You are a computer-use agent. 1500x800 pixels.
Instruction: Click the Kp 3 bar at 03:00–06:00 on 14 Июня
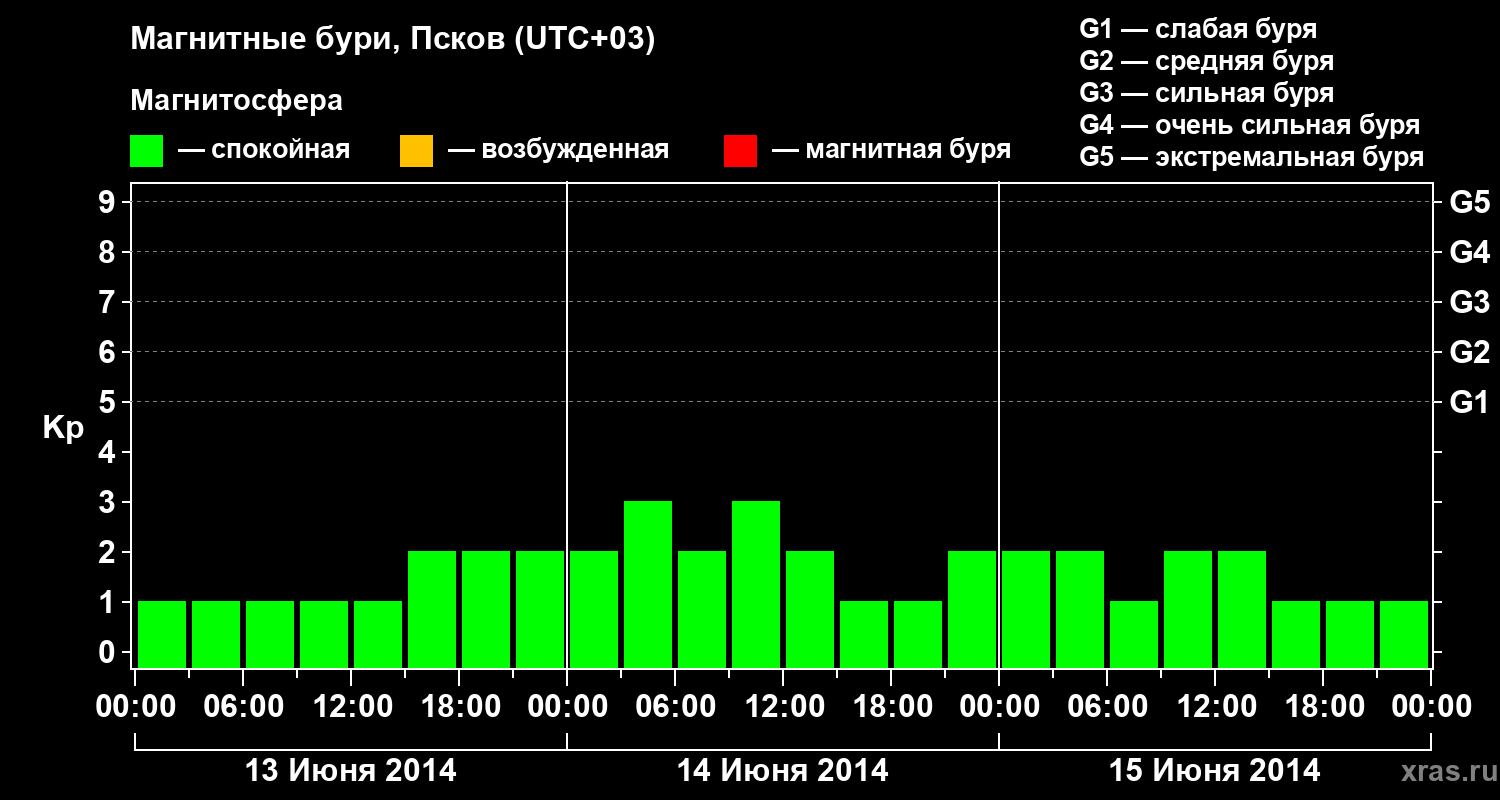click(x=648, y=585)
